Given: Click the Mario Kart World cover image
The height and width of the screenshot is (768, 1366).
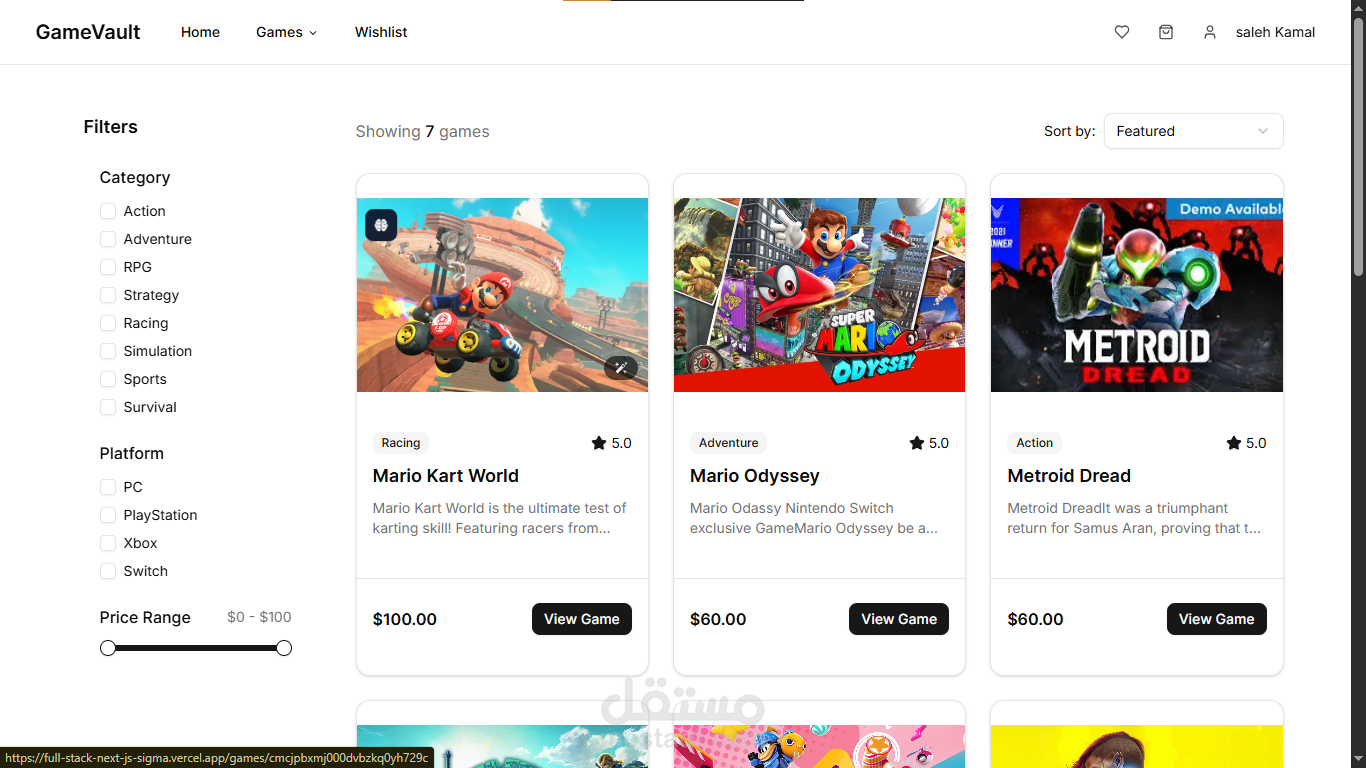Looking at the screenshot, I should (502, 295).
